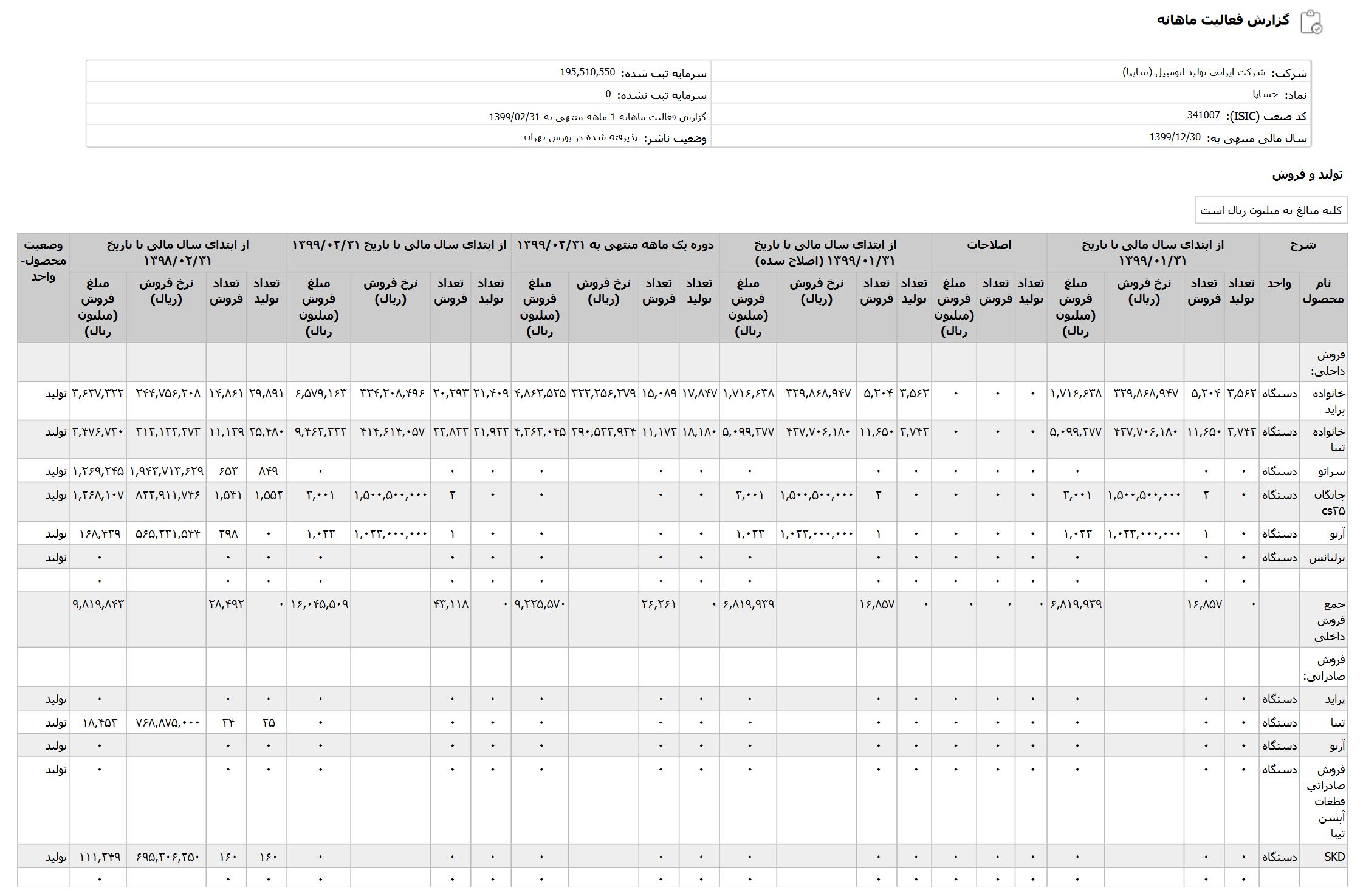The width and height of the screenshot is (1363, 896).
Task: Select the تولید و فروش section heading
Action: pyautogui.click(x=1307, y=175)
